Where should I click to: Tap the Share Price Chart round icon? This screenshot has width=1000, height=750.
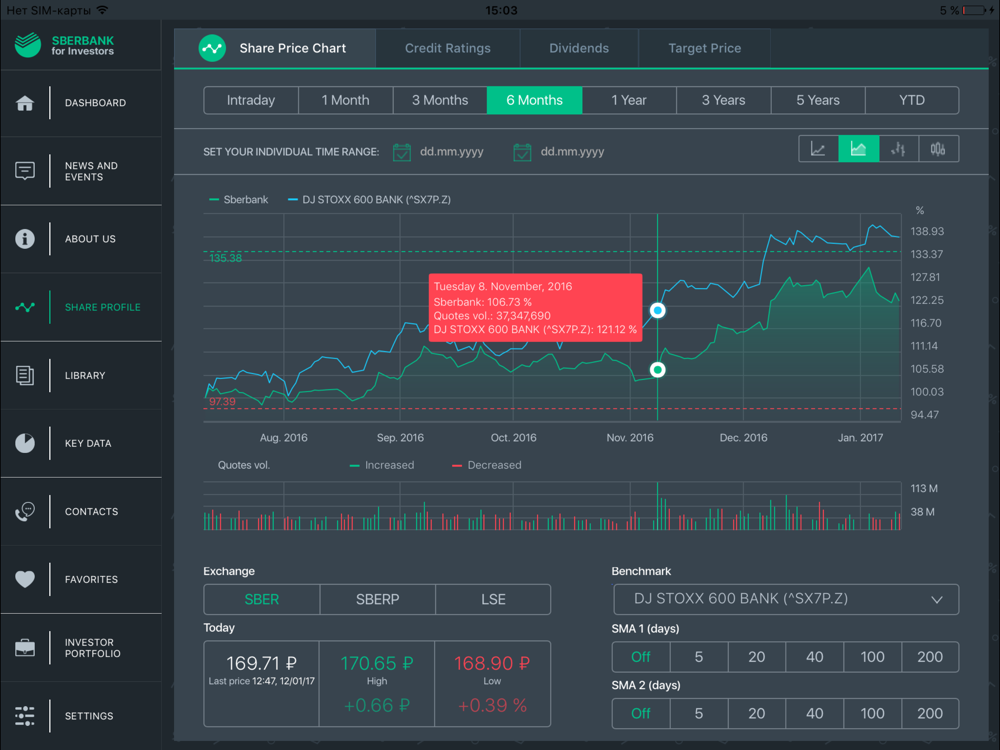pos(212,48)
